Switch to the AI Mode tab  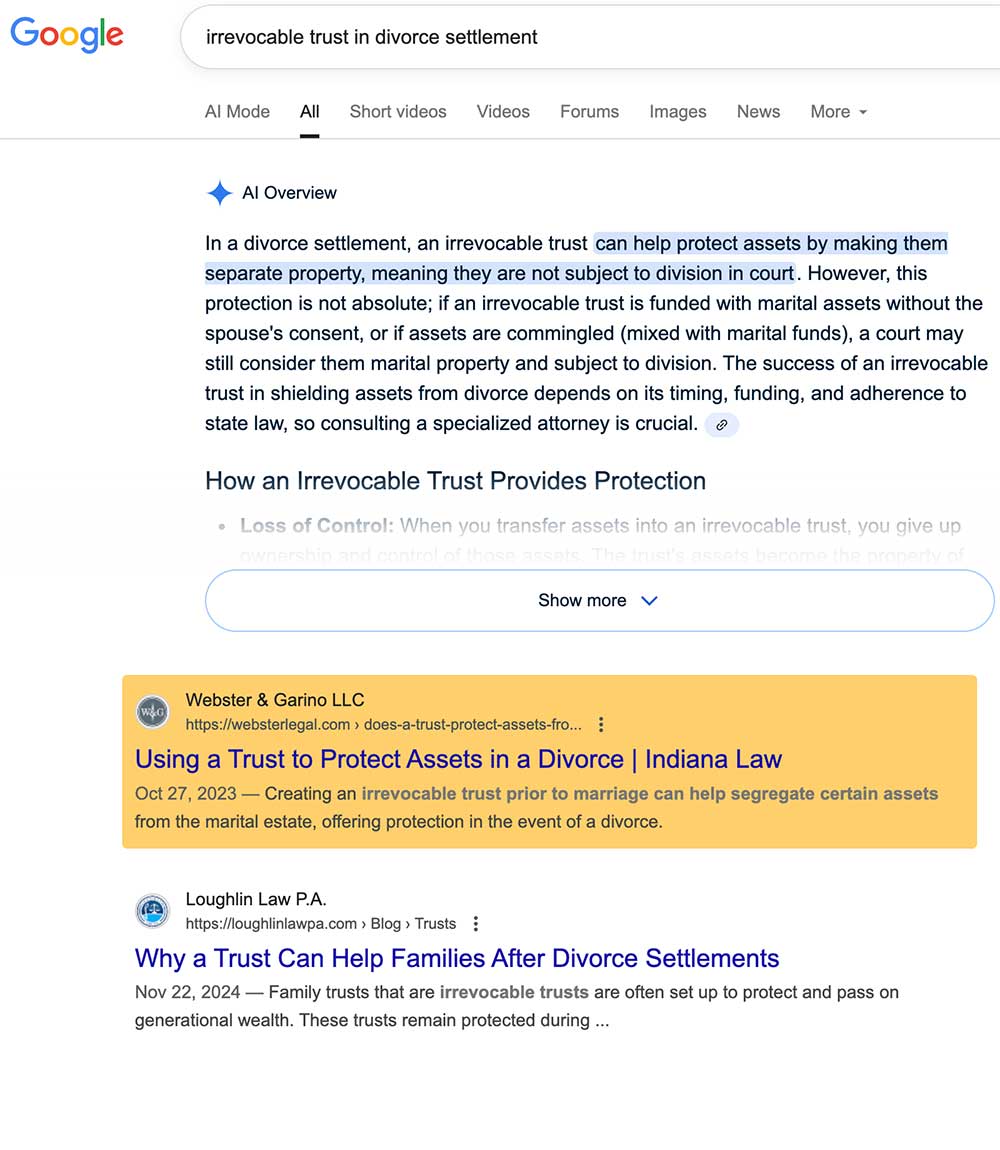click(x=237, y=112)
